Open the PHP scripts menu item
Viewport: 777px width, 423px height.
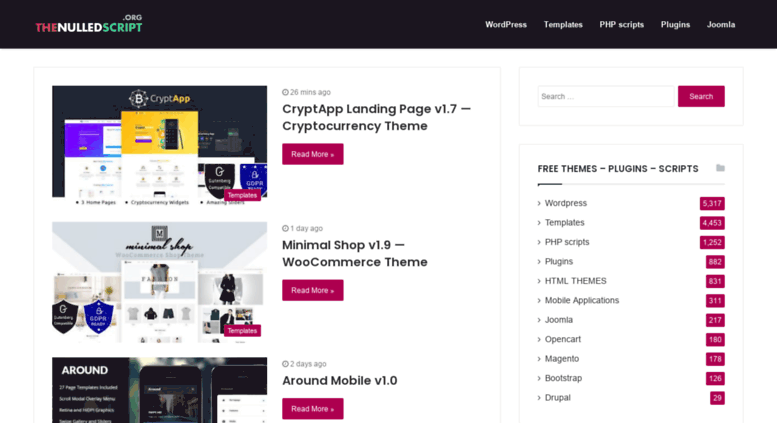pos(621,24)
